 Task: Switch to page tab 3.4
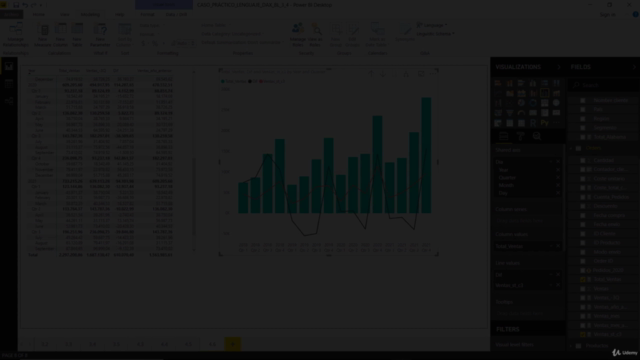click(x=93, y=344)
